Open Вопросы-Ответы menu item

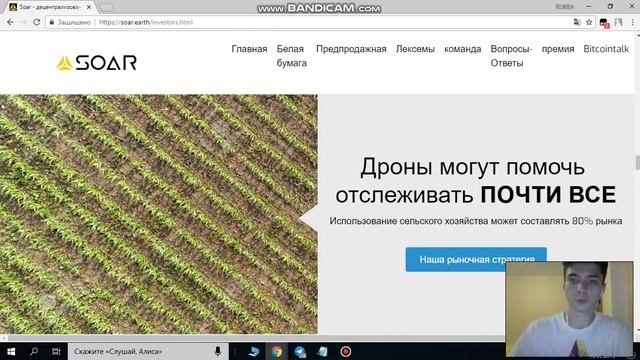tap(511, 56)
